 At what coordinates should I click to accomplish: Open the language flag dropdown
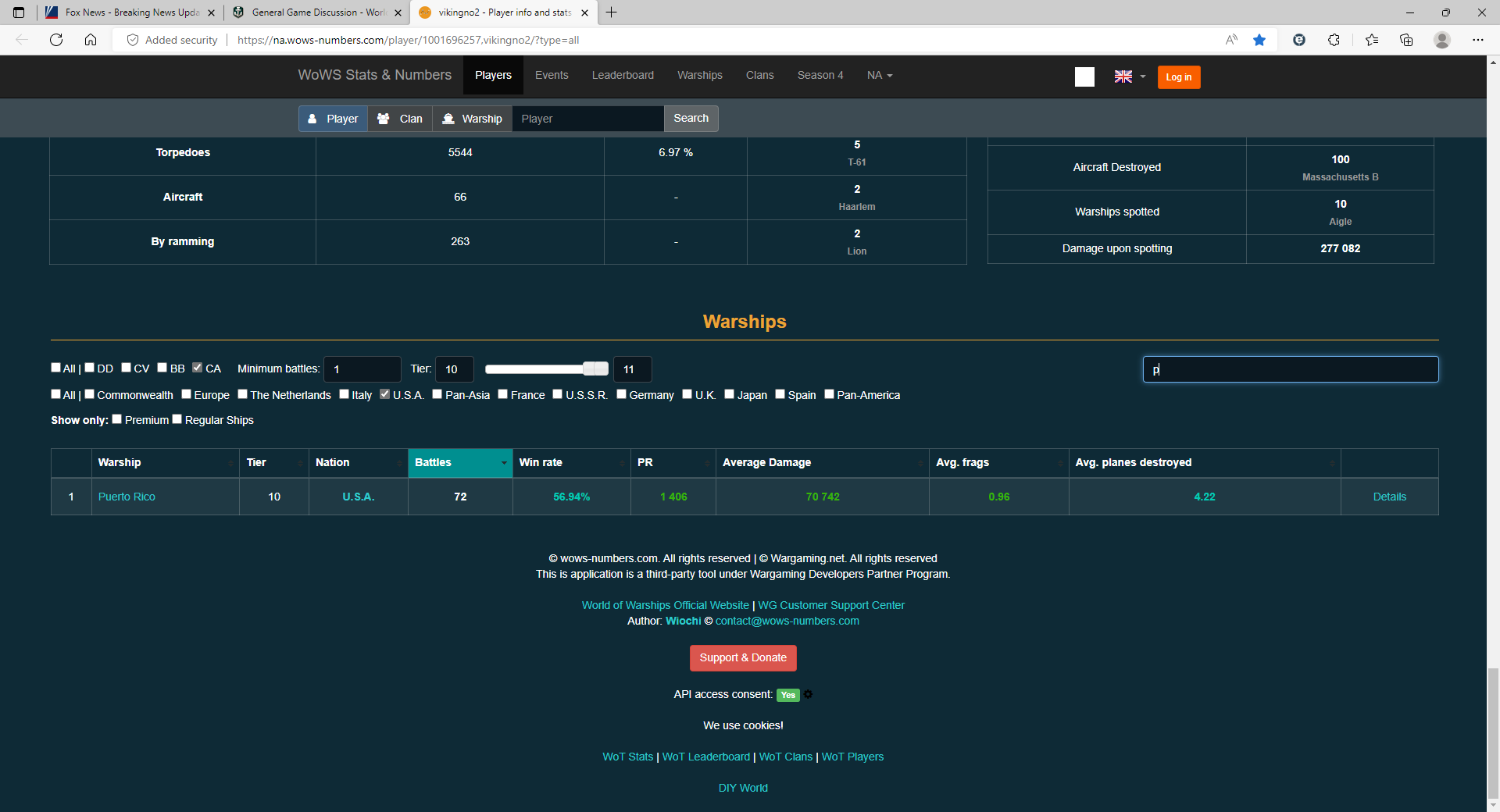(x=1130, y=77)
